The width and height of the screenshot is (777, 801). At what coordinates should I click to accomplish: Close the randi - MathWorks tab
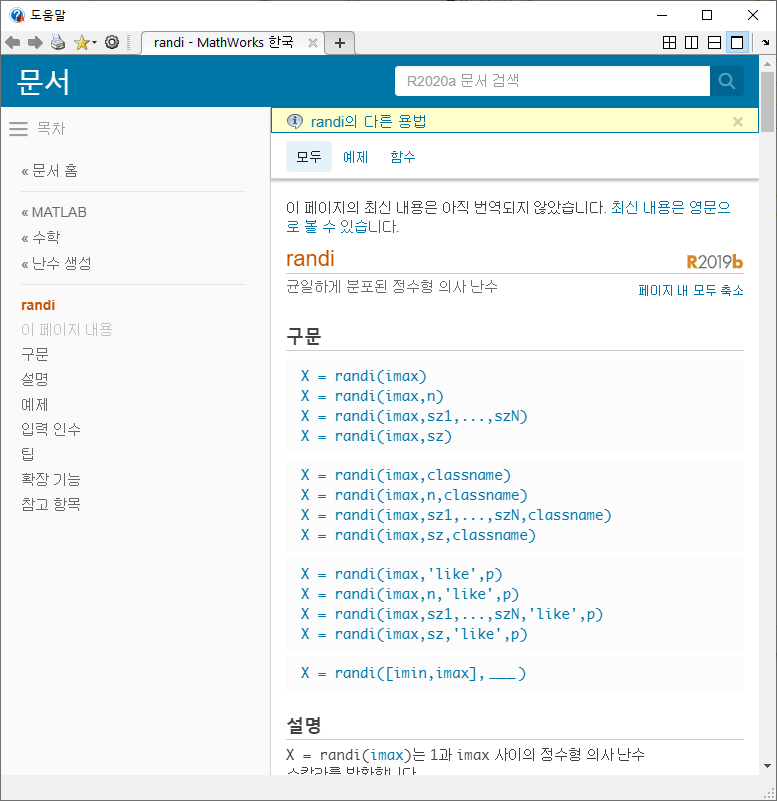313,43
